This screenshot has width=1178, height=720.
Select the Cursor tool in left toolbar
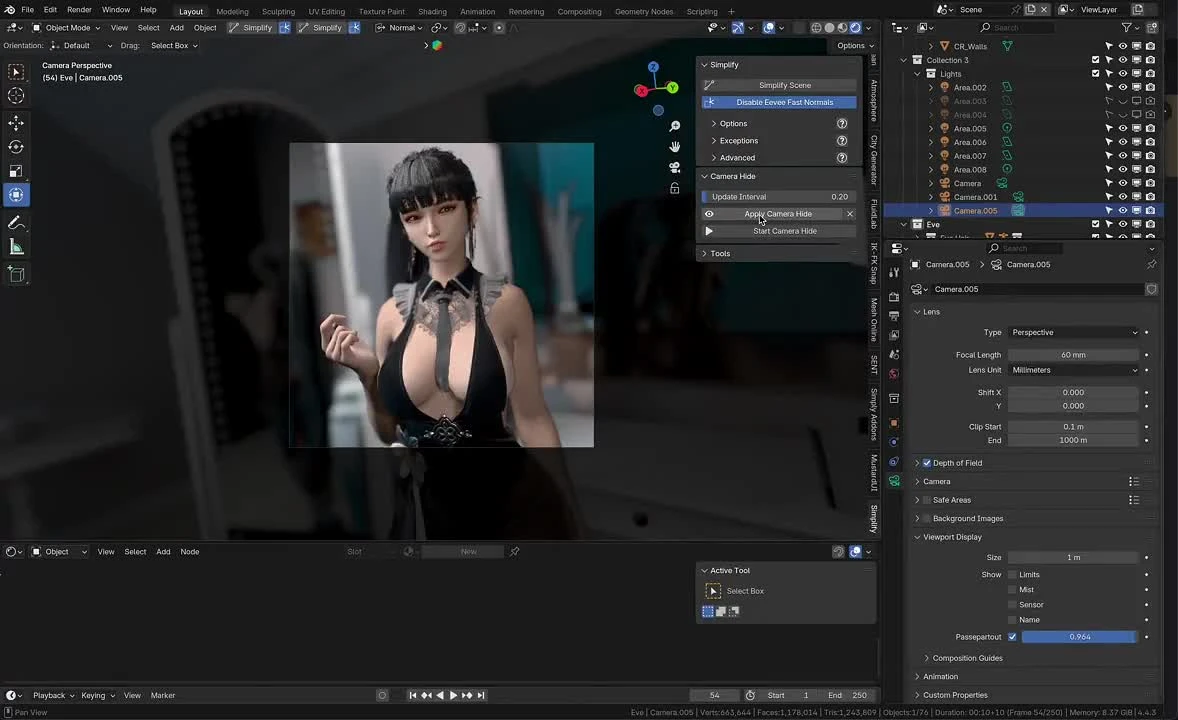(x=16, y=95)
